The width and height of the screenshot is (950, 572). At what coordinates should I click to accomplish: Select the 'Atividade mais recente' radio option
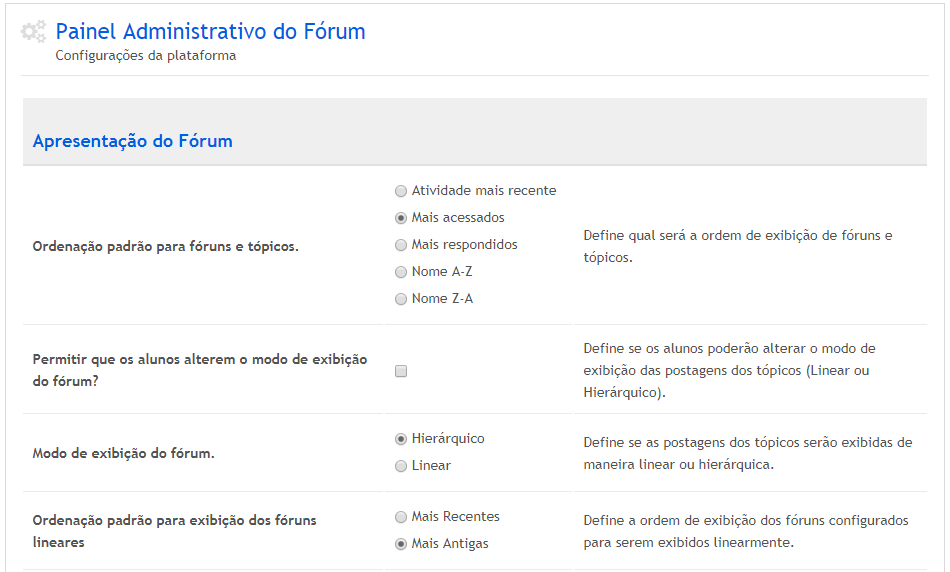401,191
